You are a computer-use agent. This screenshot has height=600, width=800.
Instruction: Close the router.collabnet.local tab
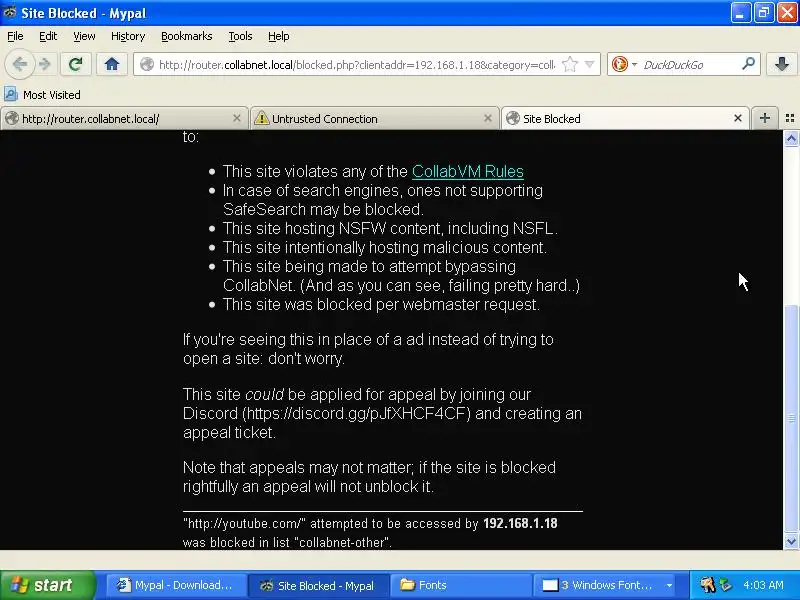click(x=237, y=118)
